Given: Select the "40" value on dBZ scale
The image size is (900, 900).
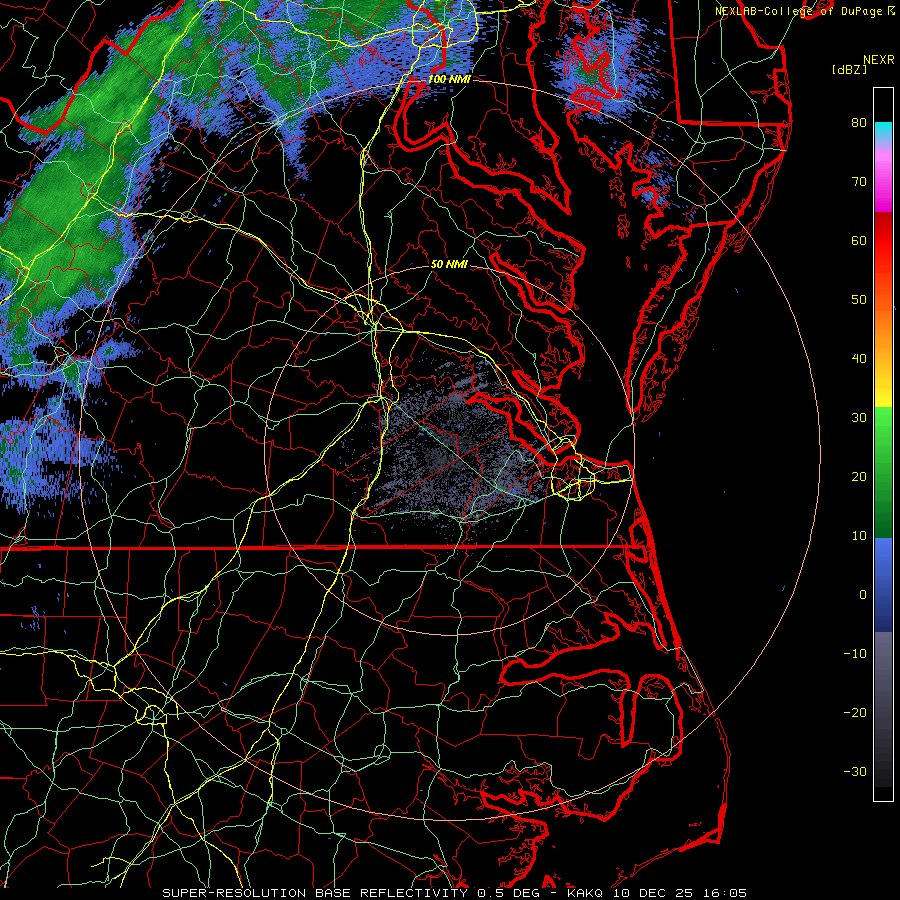Looking at the screenshot, I should 859,359.
